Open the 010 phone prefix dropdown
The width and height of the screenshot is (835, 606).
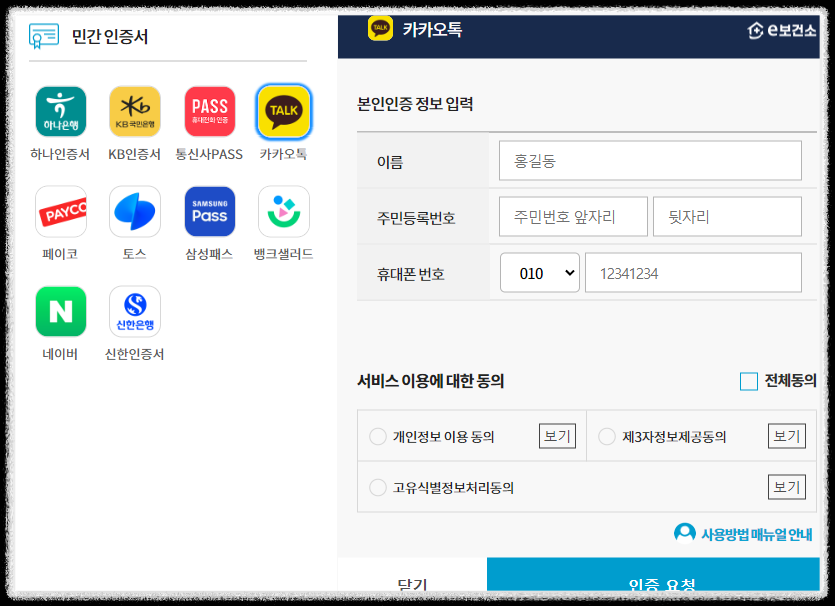539,273
